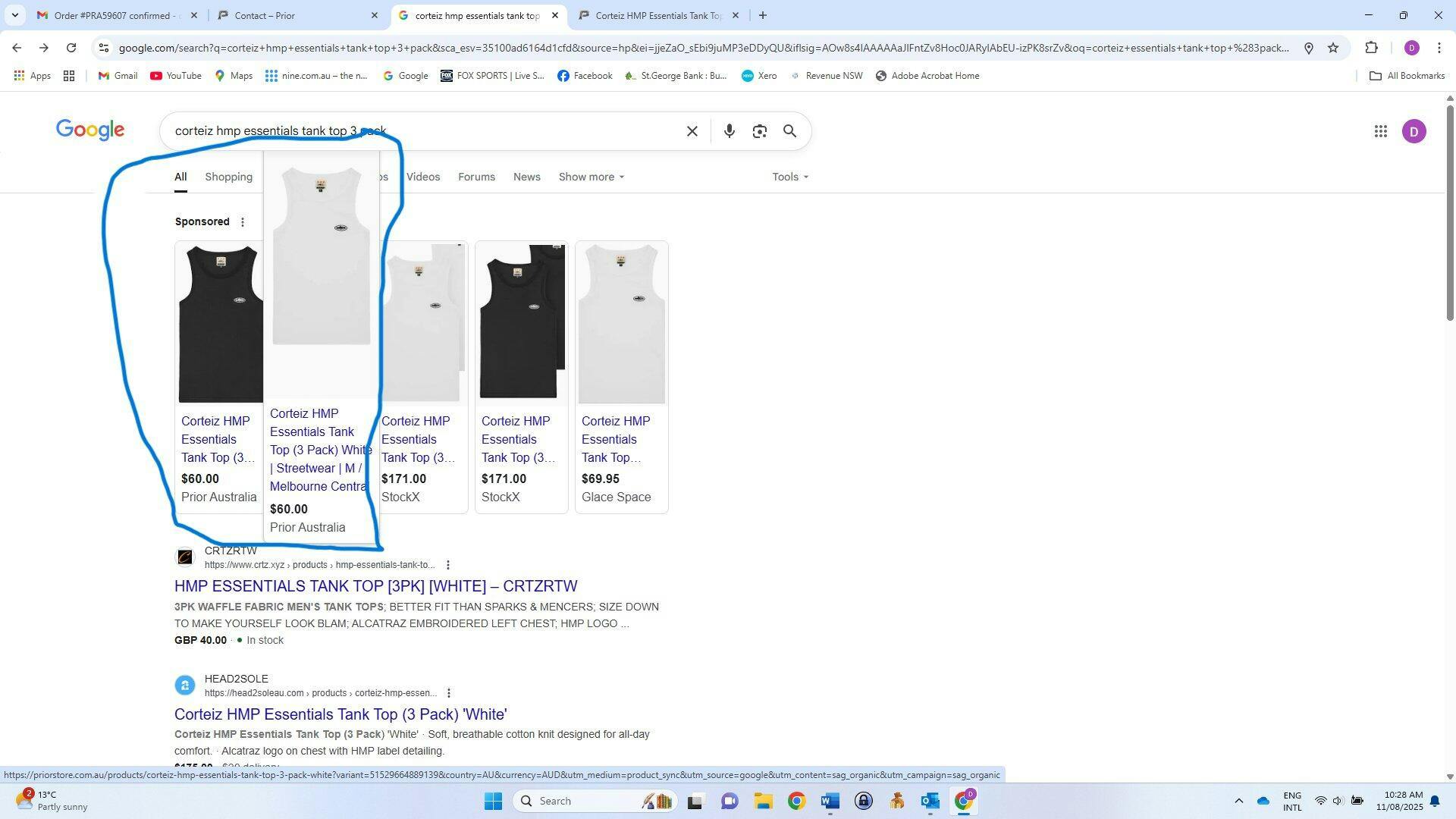Open options for the HEAD2SOLE result
The height and width of the screenshot is (819, 1456).
[x=448, y=693]
